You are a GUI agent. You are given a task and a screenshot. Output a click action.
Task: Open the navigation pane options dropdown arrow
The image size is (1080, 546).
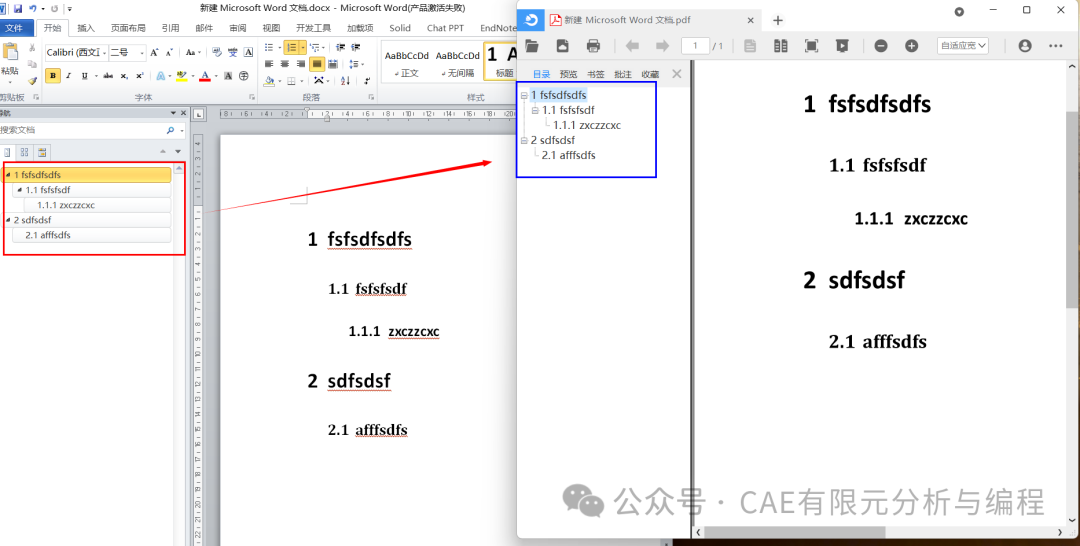click(x=174, y=113)
